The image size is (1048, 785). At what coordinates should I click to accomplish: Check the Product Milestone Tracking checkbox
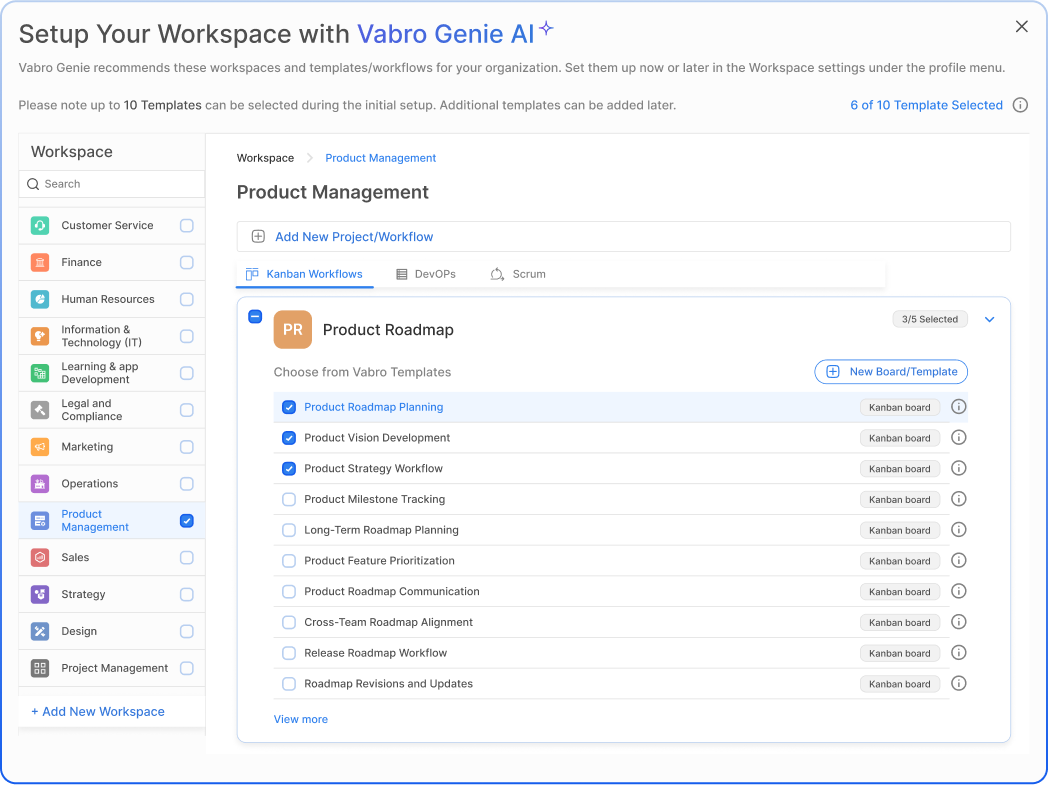289,499
